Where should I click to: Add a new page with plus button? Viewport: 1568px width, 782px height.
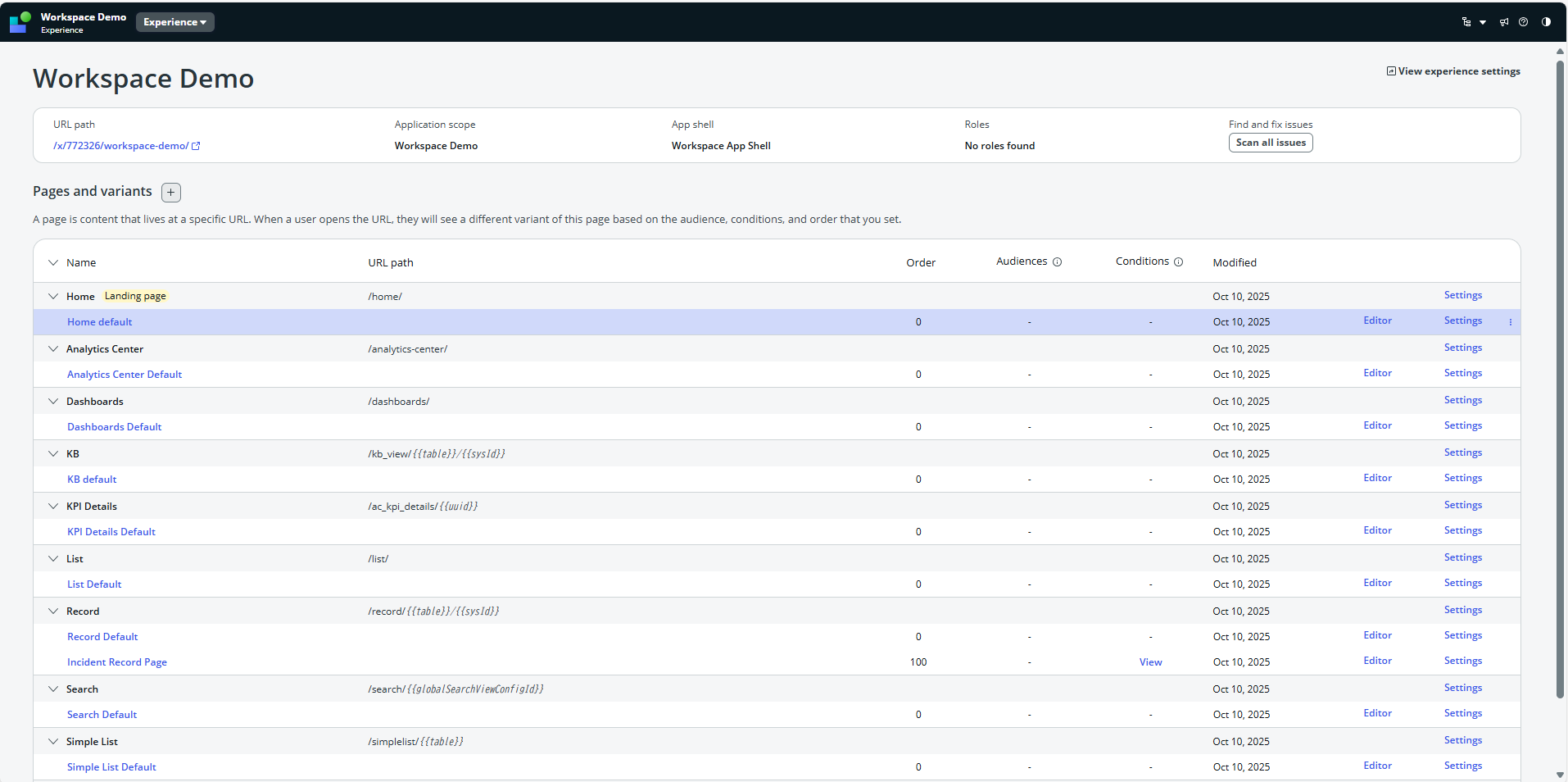click(x=170, y=193)
